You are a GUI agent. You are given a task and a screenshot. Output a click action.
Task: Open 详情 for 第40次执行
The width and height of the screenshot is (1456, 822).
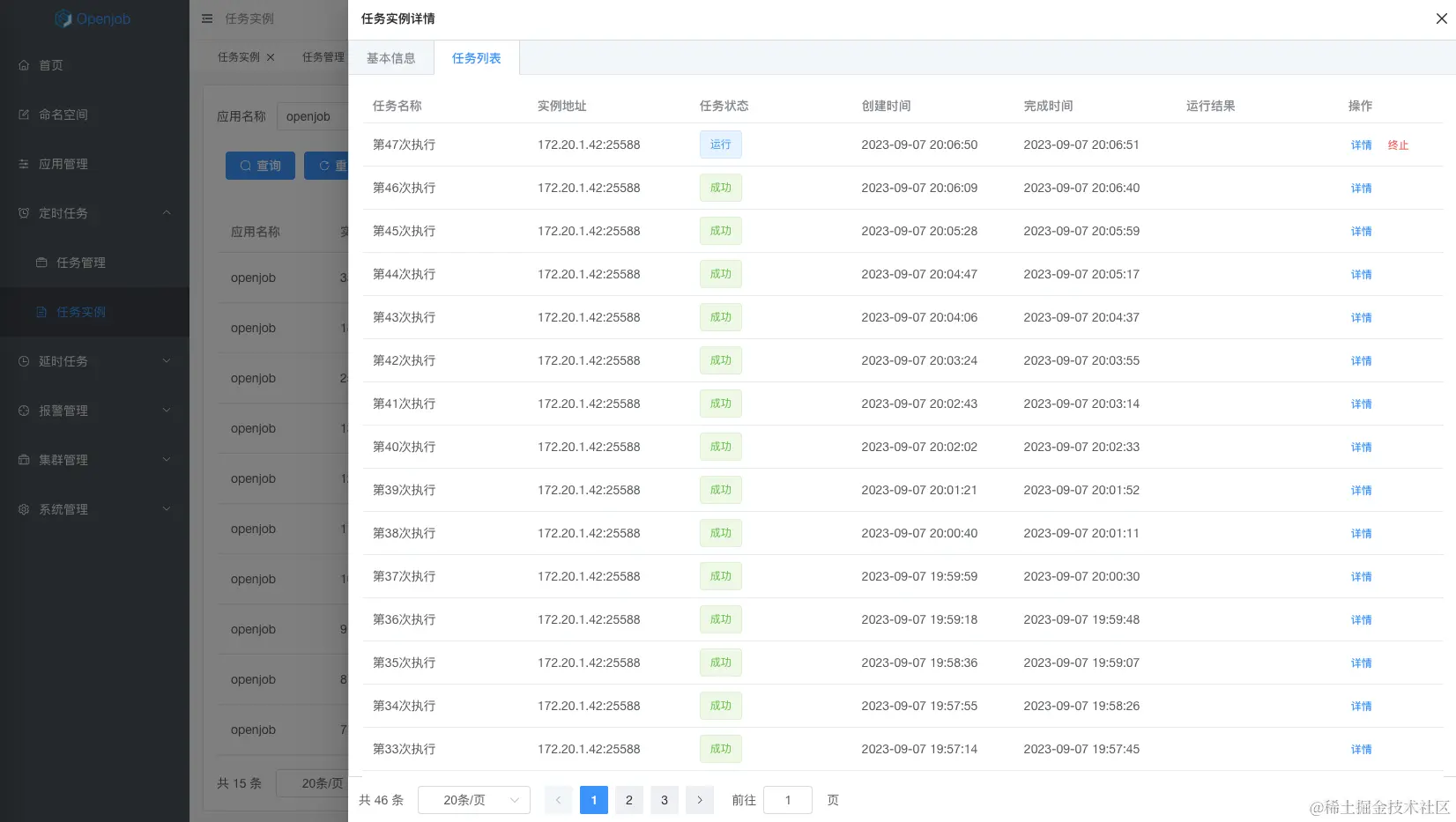pyautogui.click(x=1362, y=448)
